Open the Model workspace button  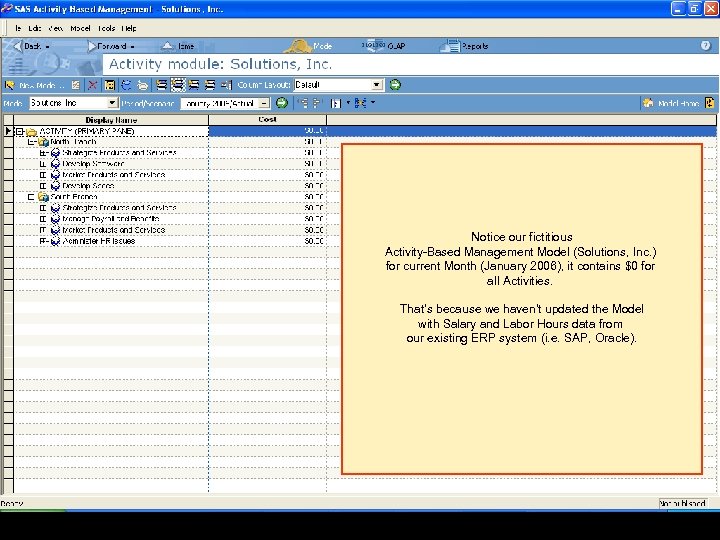pos(309,46)
